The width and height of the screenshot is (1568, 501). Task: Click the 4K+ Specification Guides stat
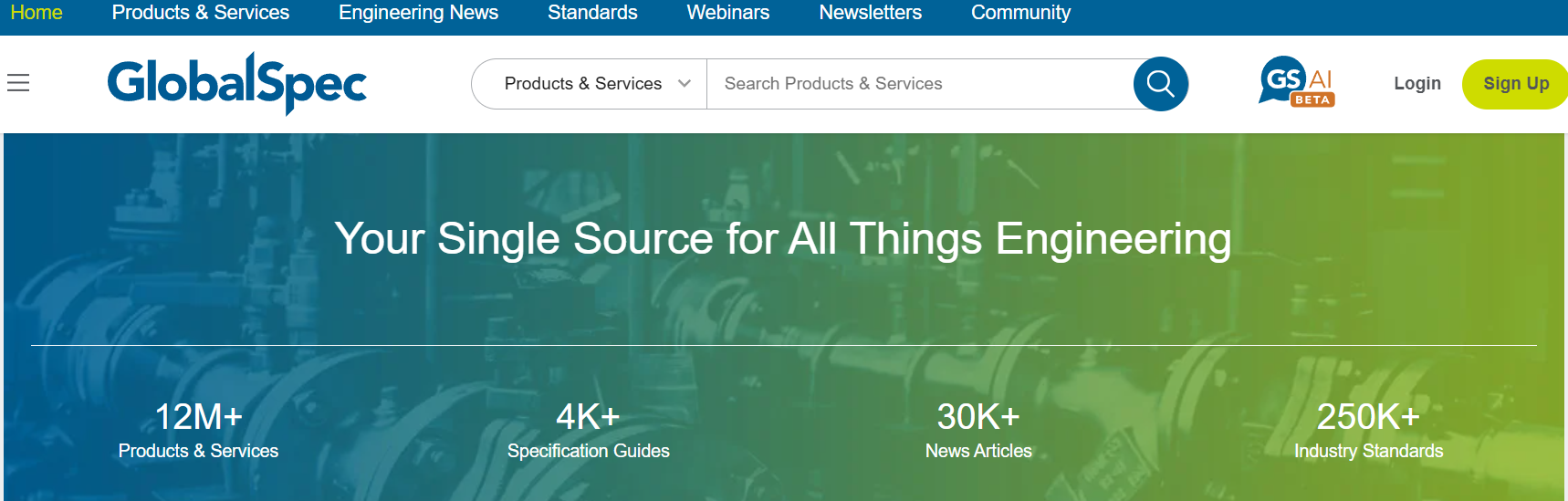tap(589, 430)
